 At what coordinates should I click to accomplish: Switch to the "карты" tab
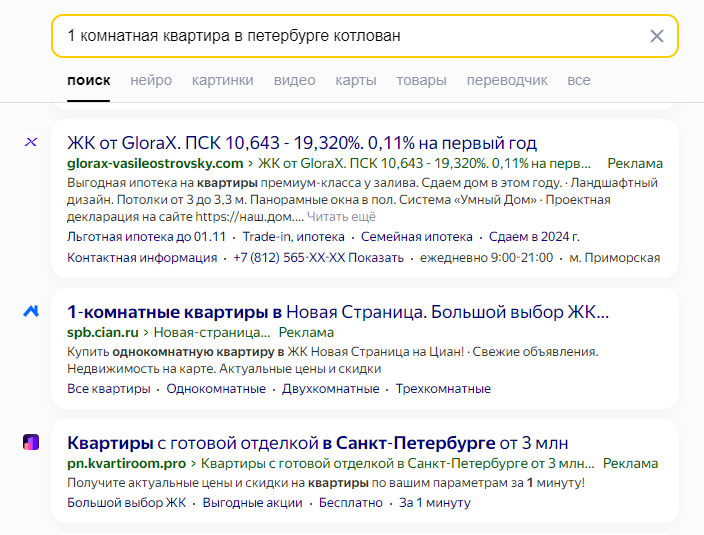[x=356, y=80]
